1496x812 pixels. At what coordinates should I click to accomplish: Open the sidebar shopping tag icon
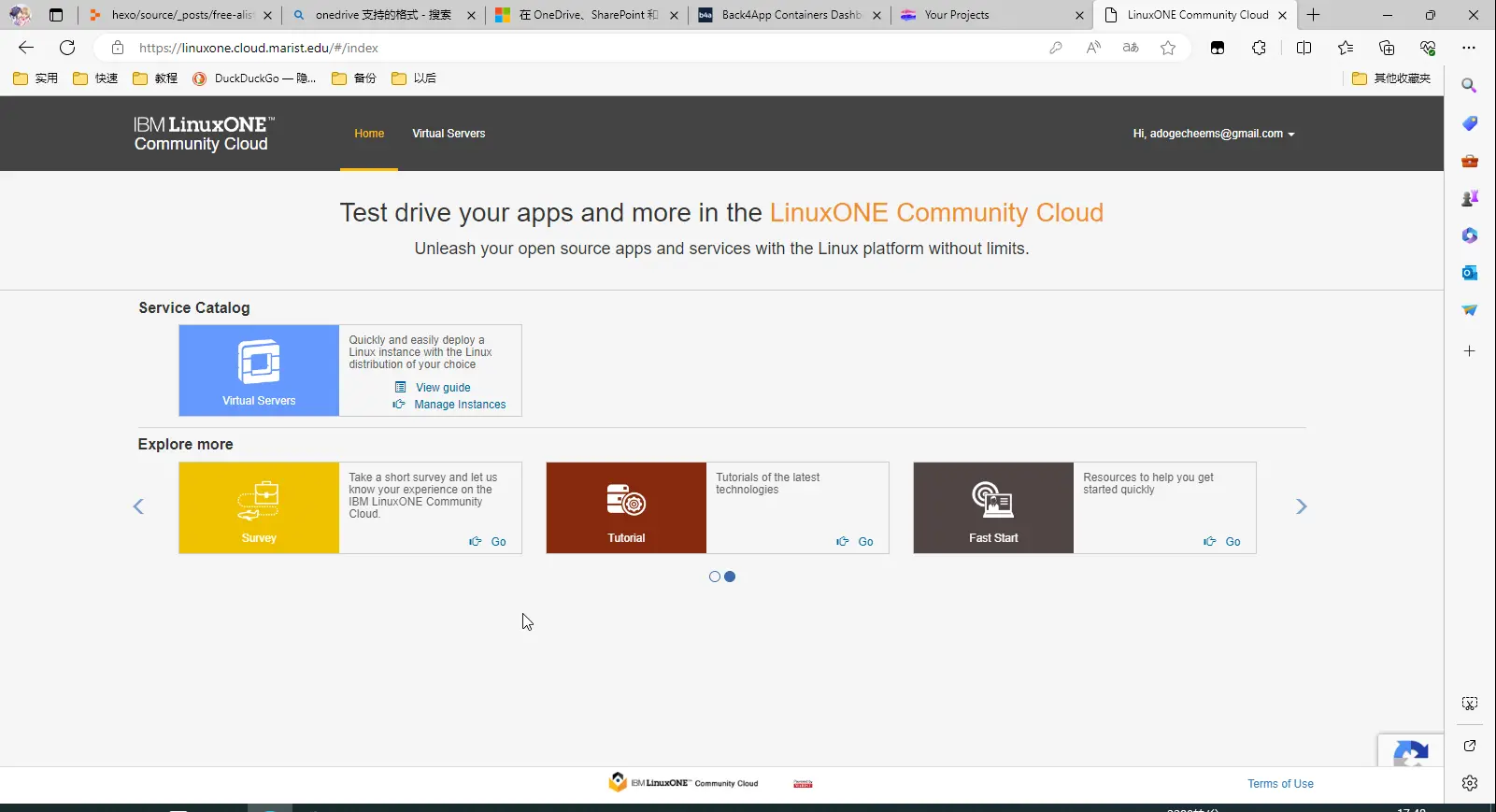[1470, 123]
